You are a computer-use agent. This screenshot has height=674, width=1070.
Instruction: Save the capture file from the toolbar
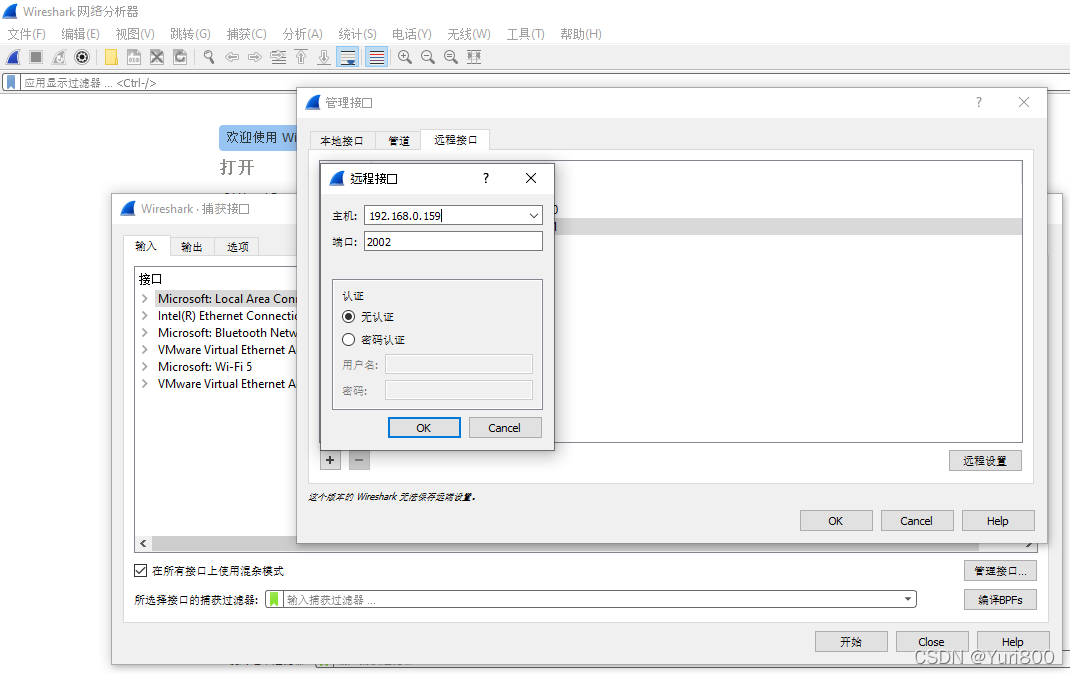(x=134, y=57)
